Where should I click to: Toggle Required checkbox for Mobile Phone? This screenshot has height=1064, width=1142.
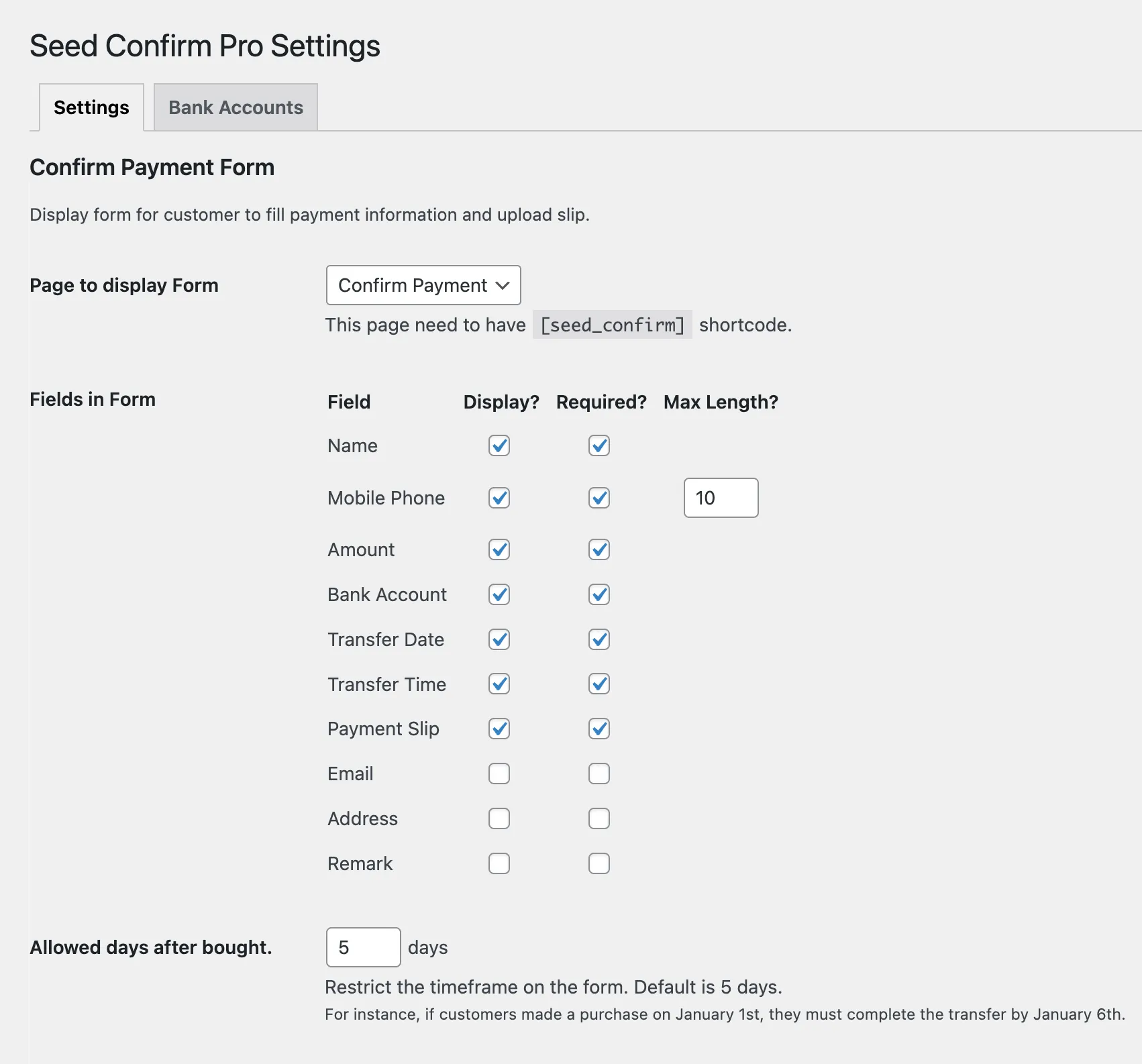coord(599,498)
